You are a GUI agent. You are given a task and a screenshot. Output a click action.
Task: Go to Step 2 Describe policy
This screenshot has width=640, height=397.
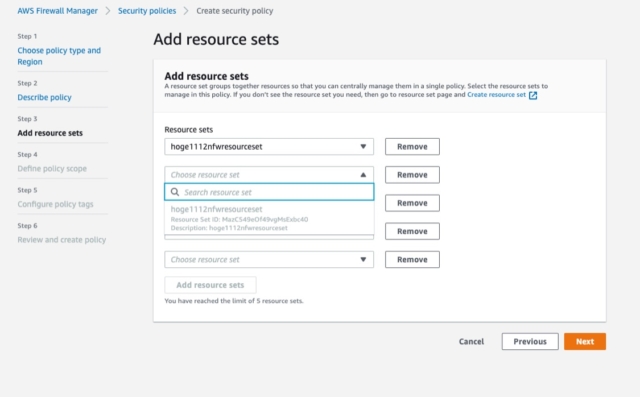click(44, 97)
